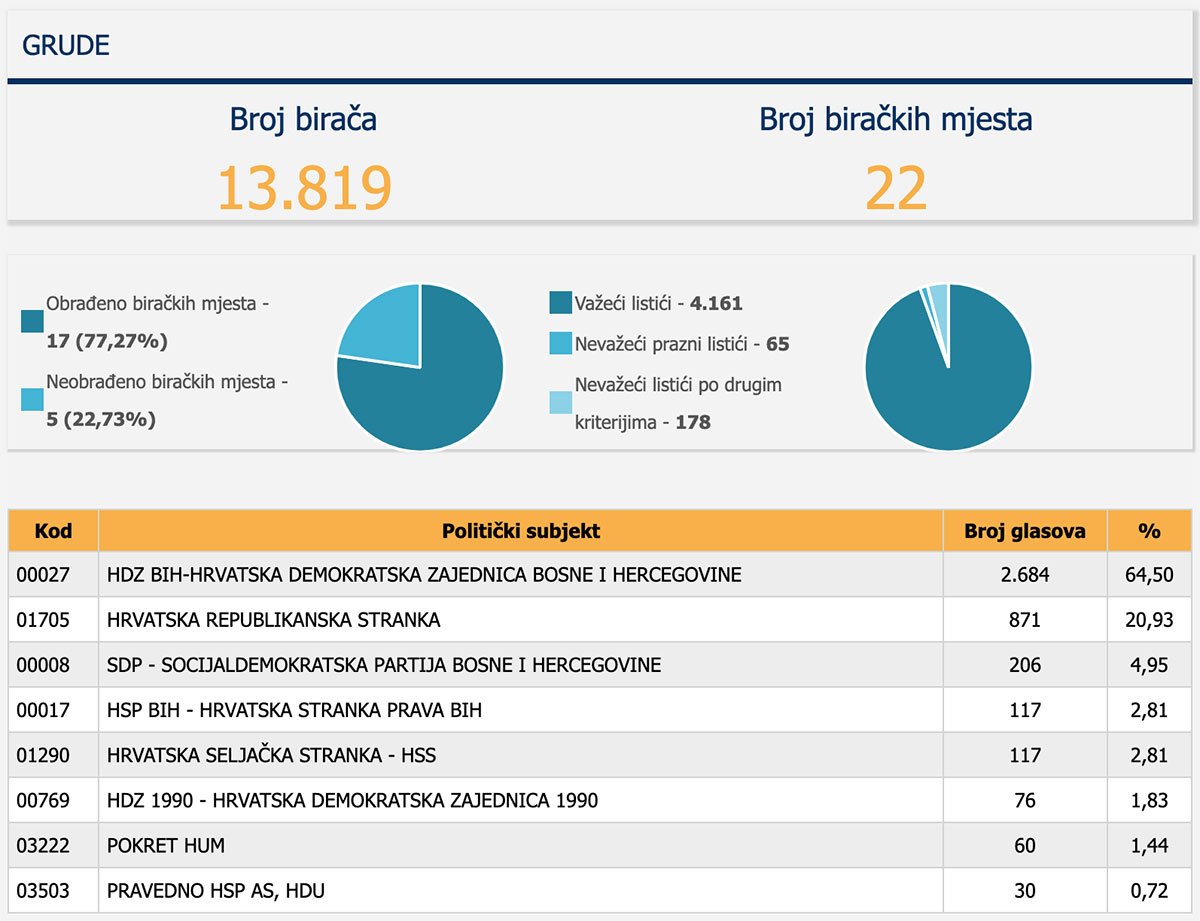Viewport: 1200px width, 921px height.
Task: Click the 'Važeći listići' legend color swatch
Action: [560, 303]
